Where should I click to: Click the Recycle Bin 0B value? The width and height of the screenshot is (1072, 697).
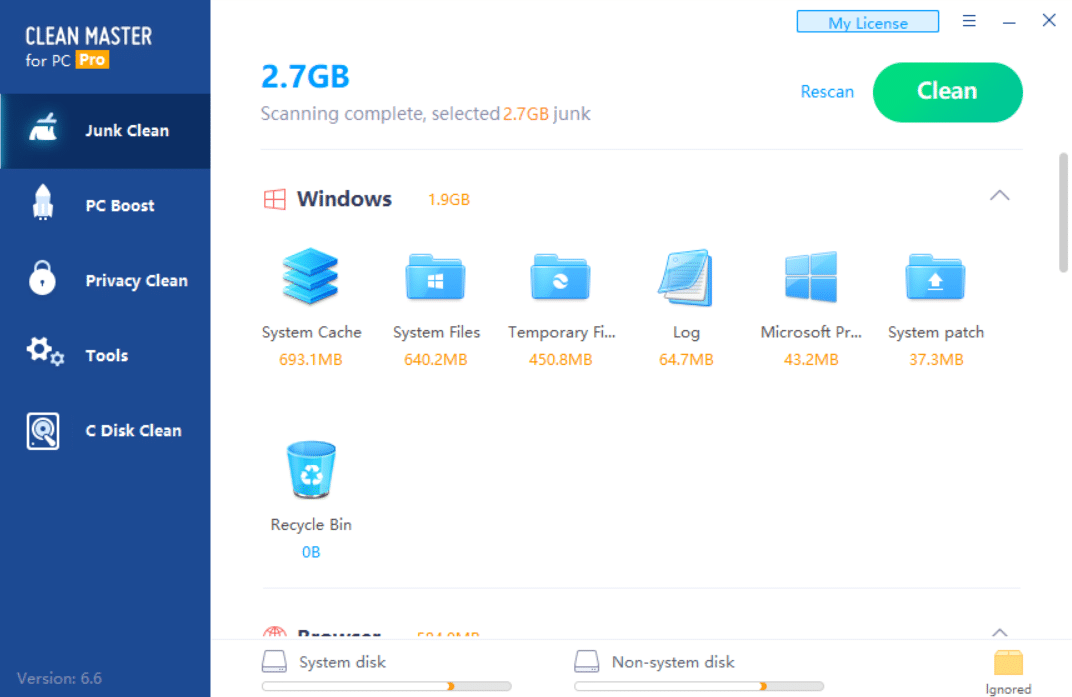(311, 552)
